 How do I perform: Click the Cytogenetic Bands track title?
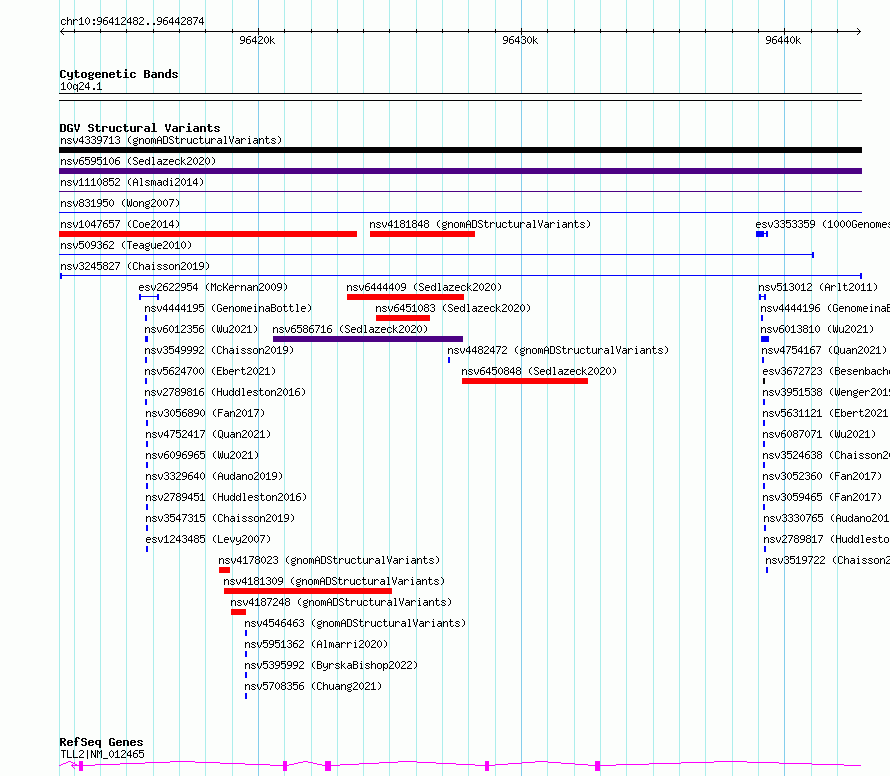click(x=119, y=74)
